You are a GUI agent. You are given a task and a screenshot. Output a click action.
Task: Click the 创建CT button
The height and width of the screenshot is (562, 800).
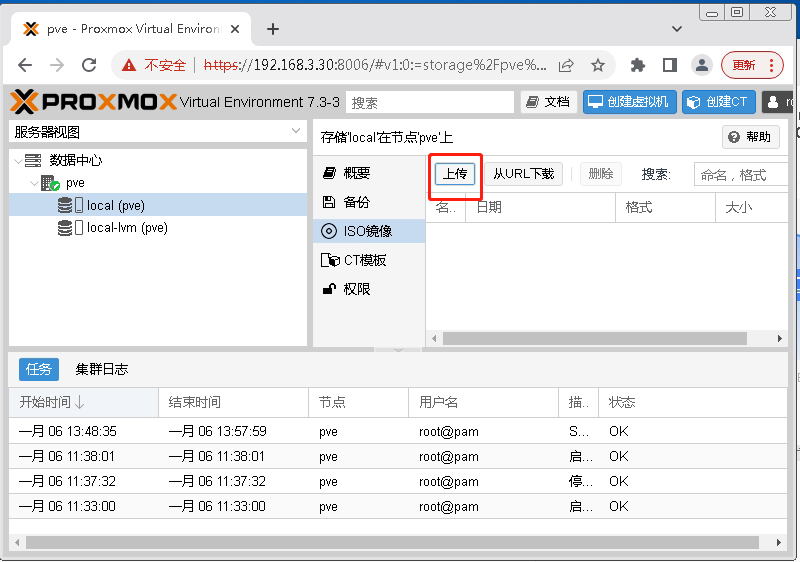click(x=718, y=102)
